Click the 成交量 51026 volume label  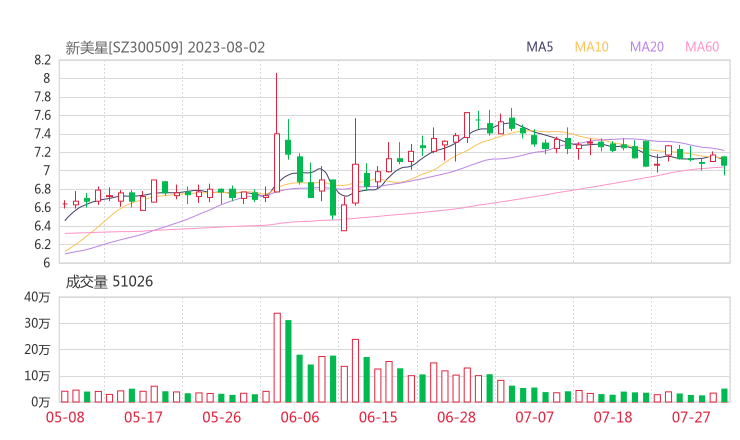(x=109, y=282)
